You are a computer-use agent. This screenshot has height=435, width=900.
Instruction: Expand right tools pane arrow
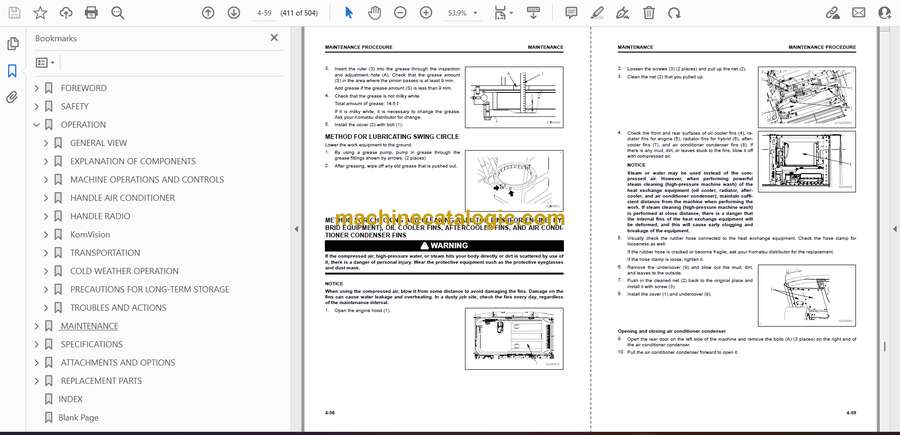pyautogui.click(x=895, y=229)
